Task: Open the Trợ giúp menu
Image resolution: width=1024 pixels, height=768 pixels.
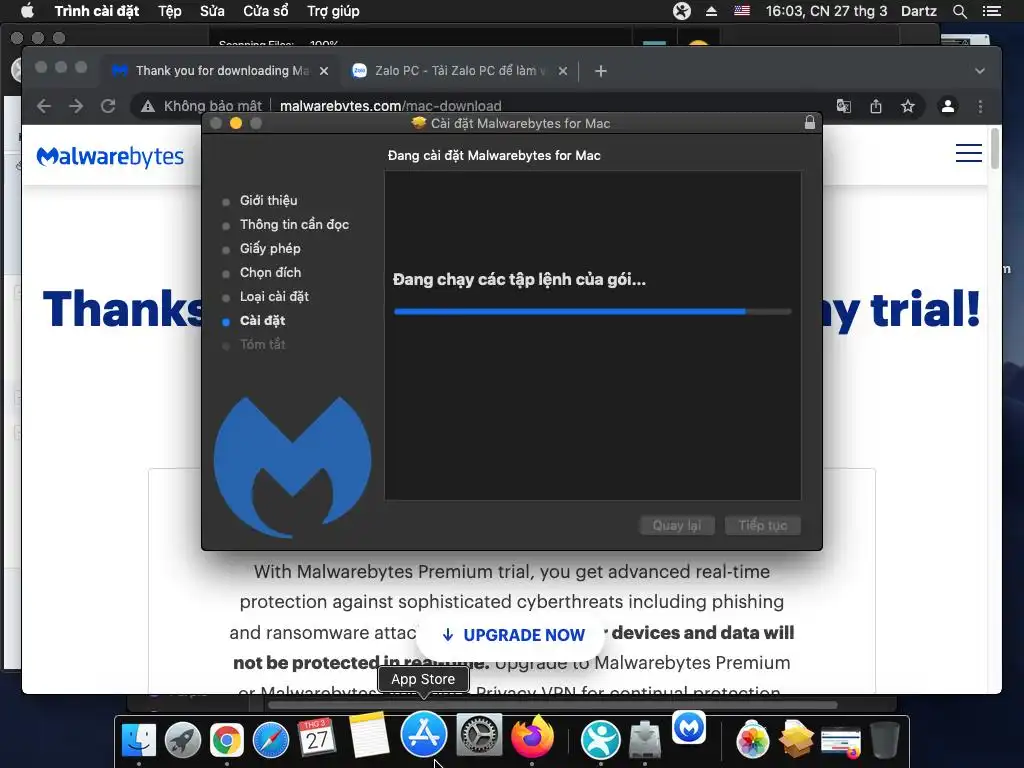Action: coord(333,11)
